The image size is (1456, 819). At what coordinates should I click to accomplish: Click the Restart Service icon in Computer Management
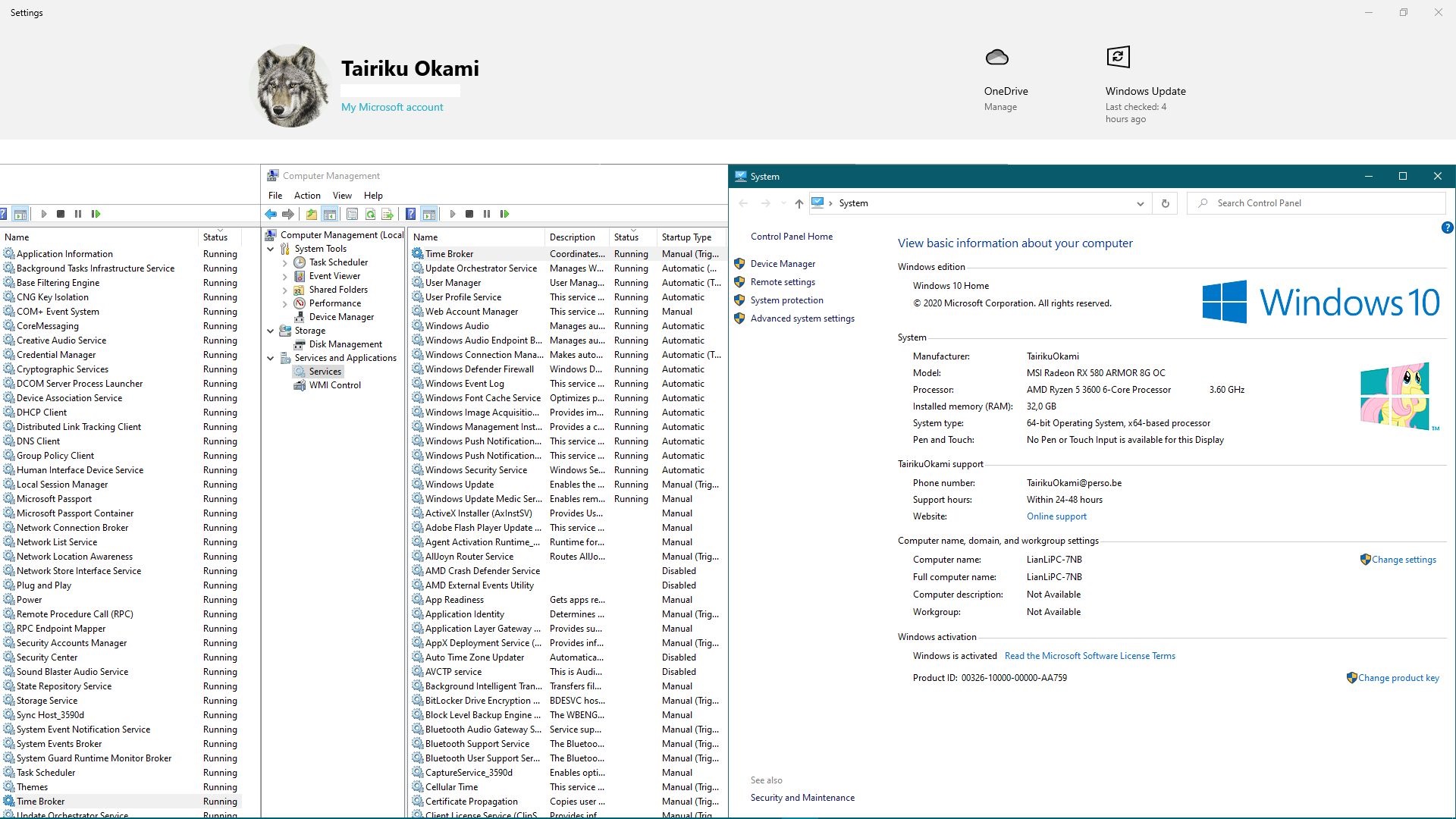(504, 214)
